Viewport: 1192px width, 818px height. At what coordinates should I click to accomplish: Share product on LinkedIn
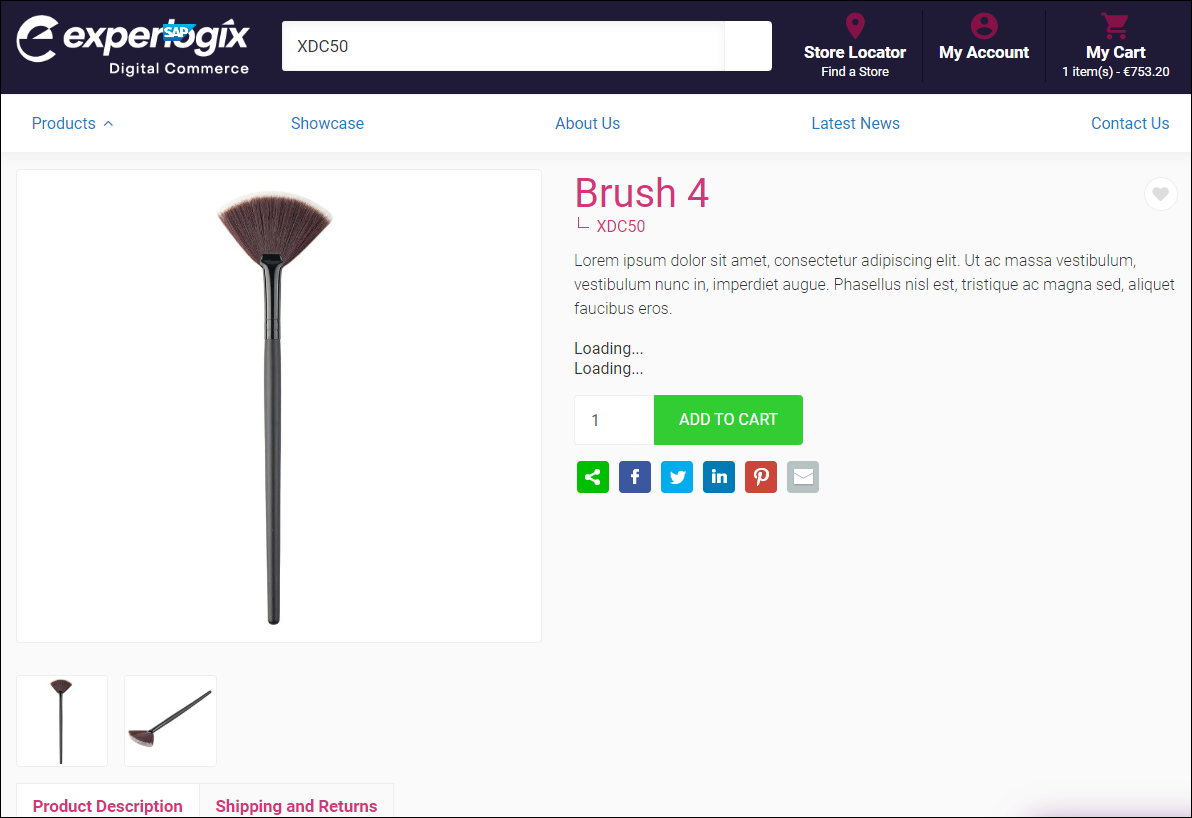[x=719, y=477]
